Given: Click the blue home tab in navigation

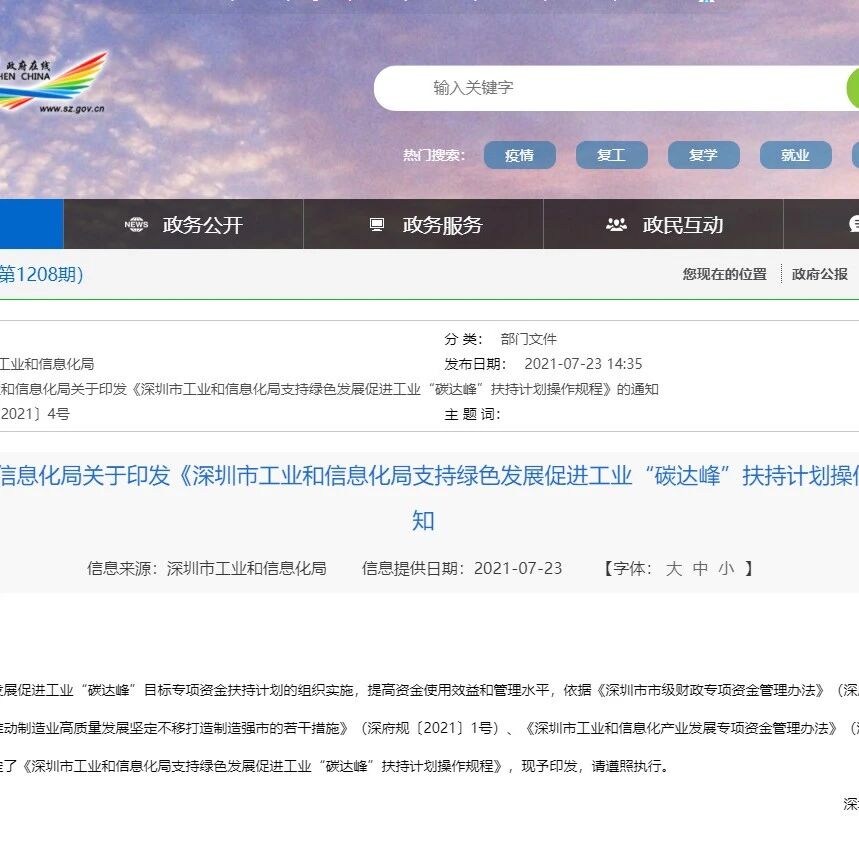Looking at the screenshot, I should coord(32,225).
